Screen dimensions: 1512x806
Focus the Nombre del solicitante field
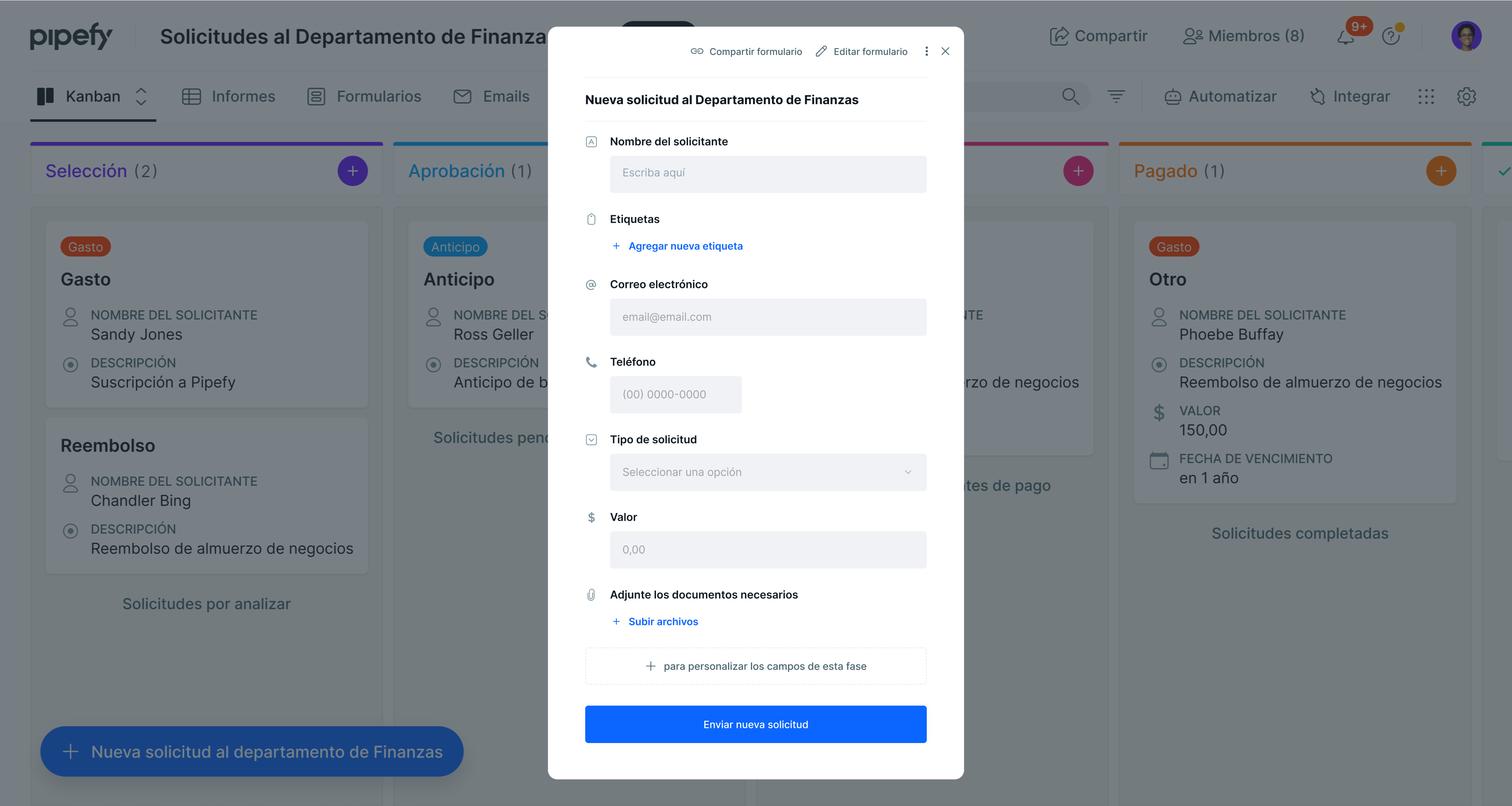tap(768, 174)
